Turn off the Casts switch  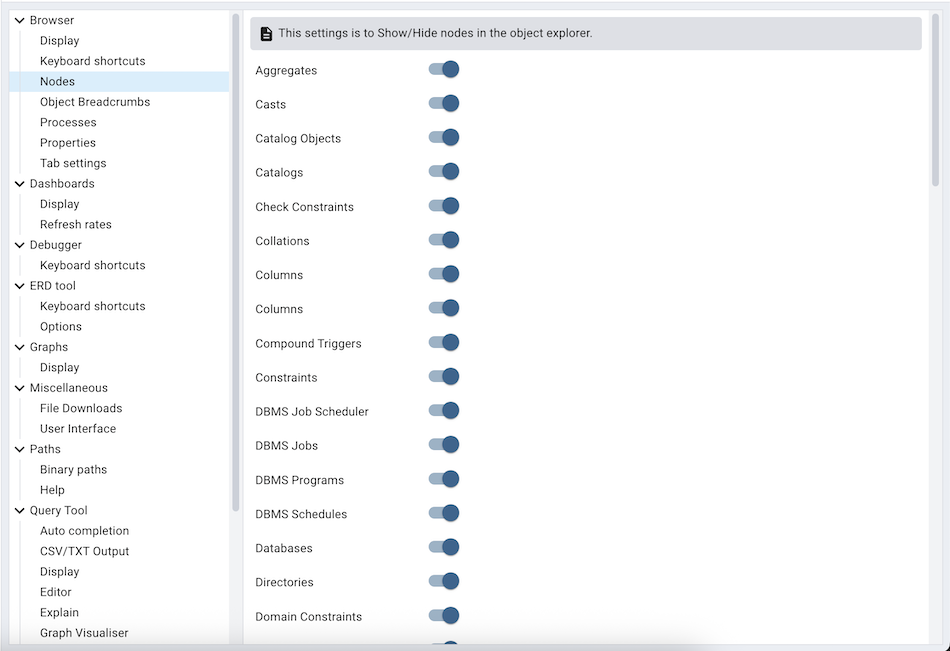coord(443,103)
